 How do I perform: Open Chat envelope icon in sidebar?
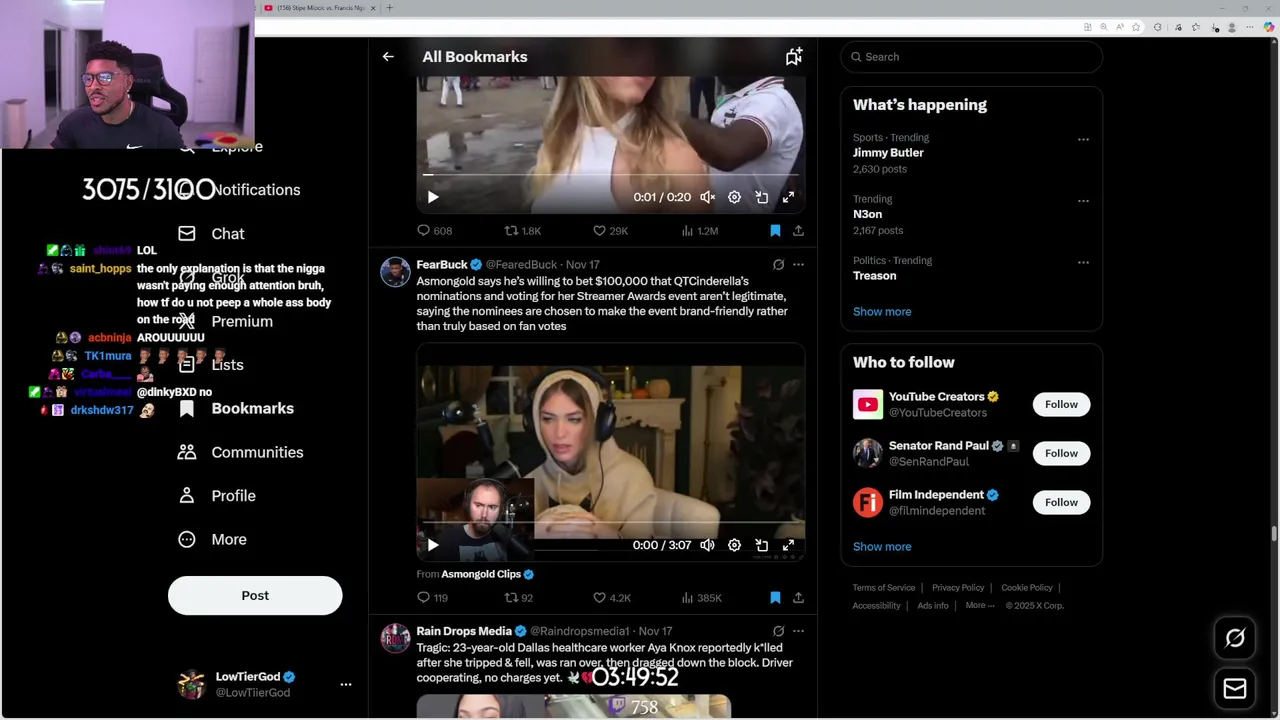(x=187, y=233)
